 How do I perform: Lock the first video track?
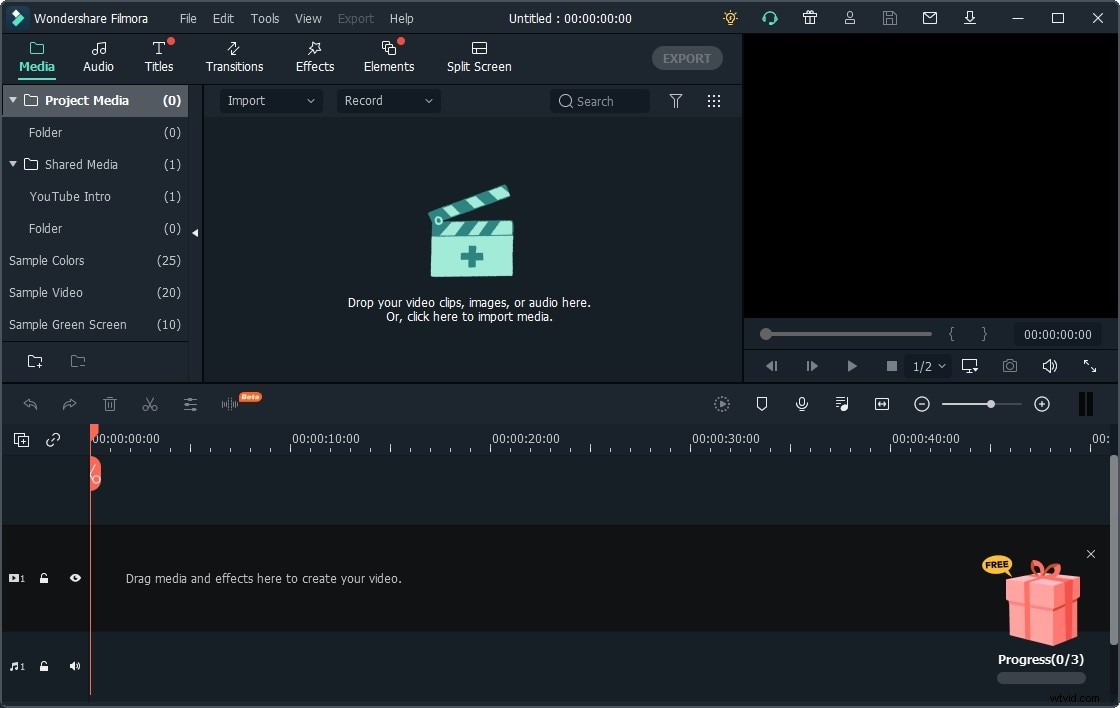point(44,578)
